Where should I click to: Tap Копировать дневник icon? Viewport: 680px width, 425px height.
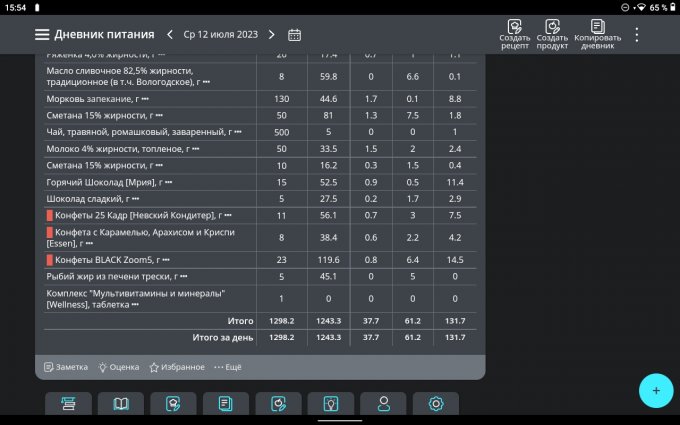click(x=597, y=33)
